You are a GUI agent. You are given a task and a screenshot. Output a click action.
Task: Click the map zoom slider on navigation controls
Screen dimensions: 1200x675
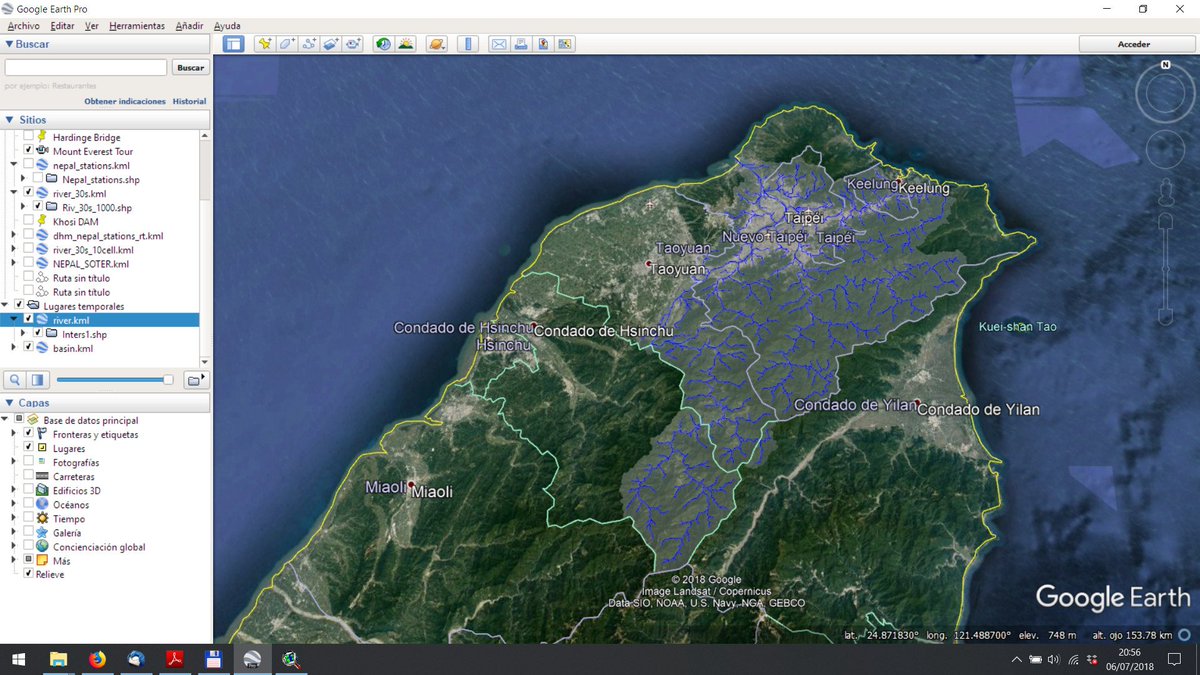click(x=1165, y=270)
